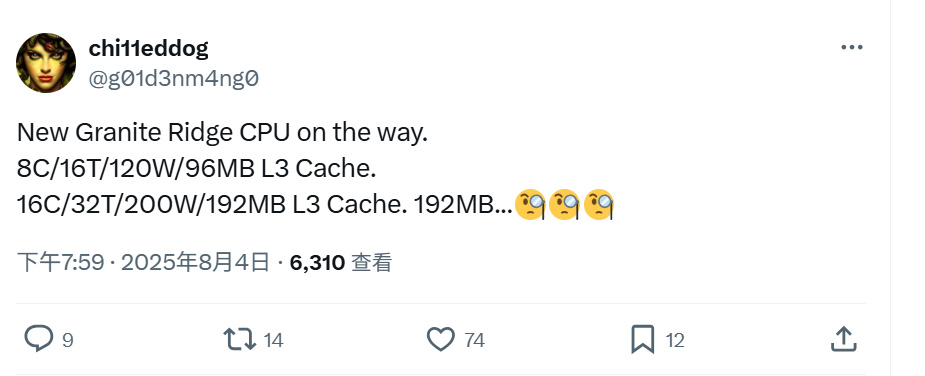Viewport: 925px width, 376px height.
Task: Click the "New Granite Ridge CPU" text line
Action: coord(222,133)
